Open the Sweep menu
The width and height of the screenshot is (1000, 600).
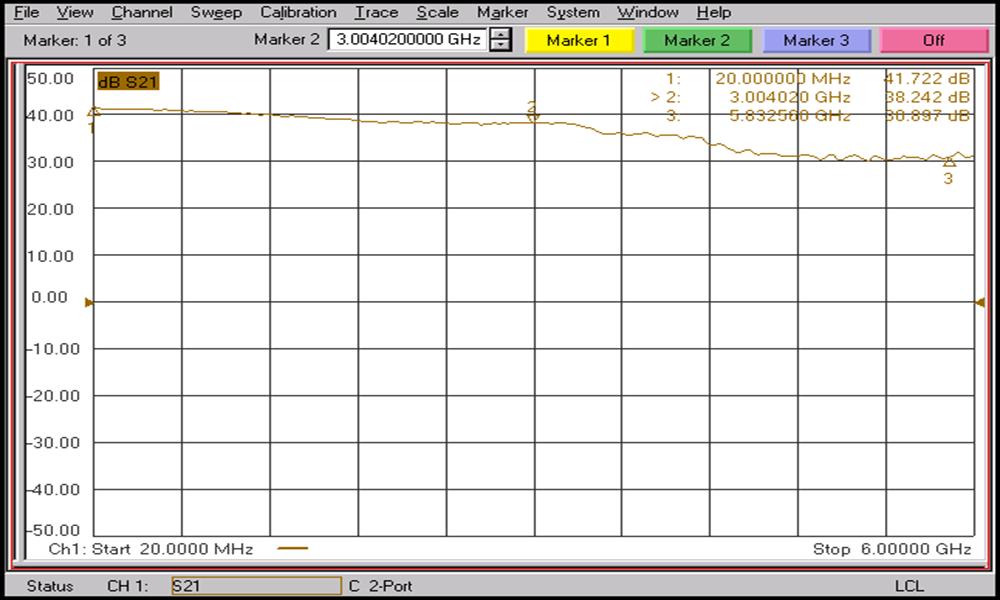[x=216, y=13]
